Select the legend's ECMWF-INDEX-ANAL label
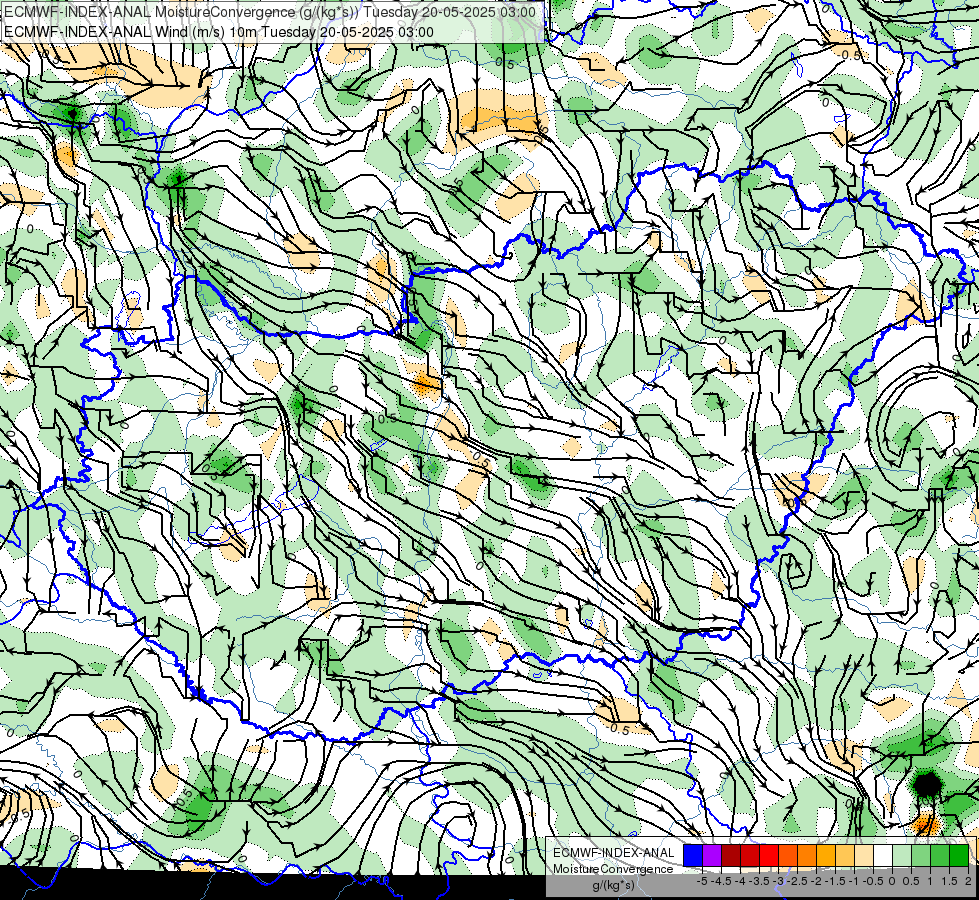979x900 pixels. (x=614, y=853)
